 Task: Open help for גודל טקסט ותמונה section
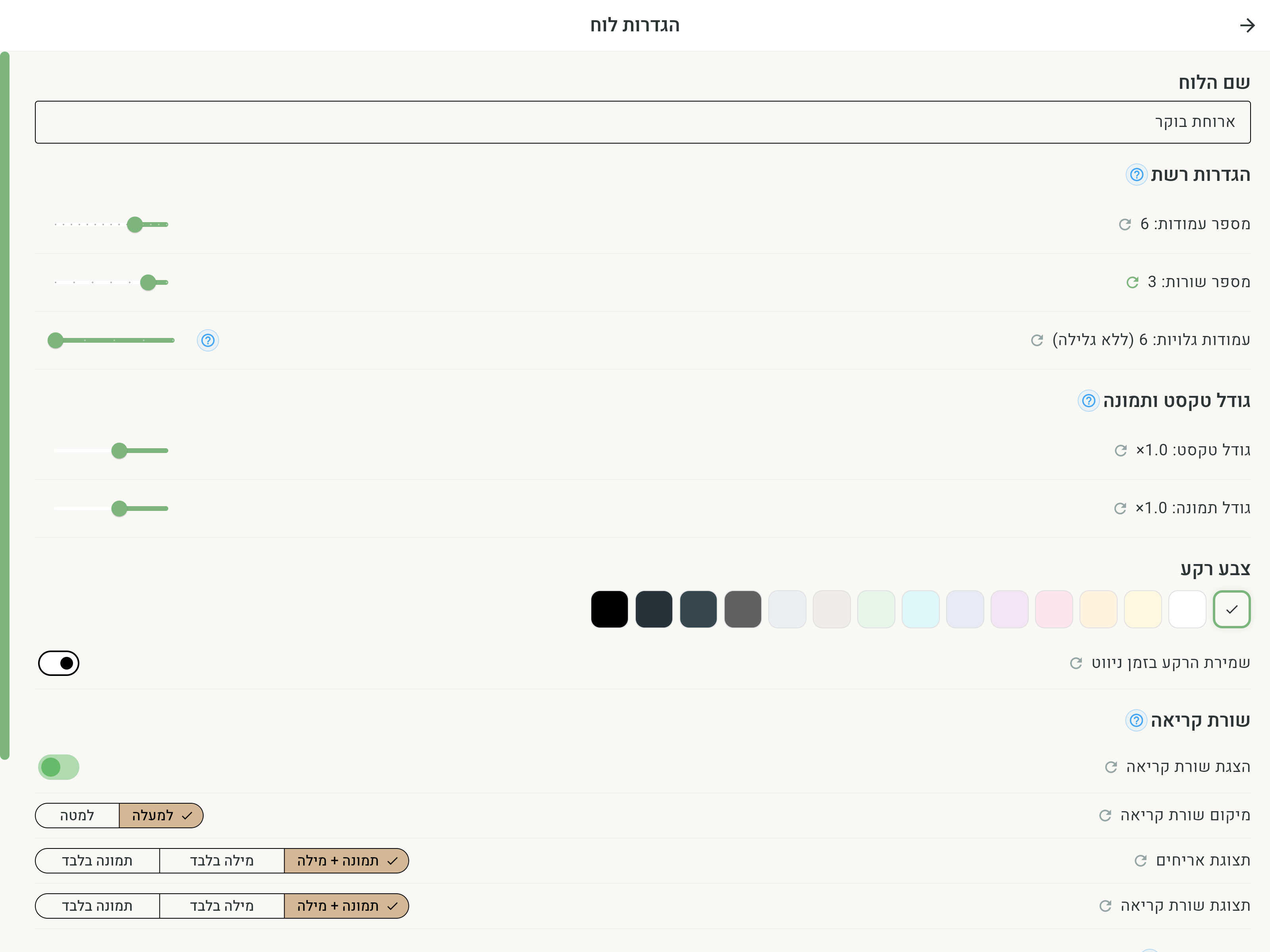pyautogui.click(x=1089, y=401)
